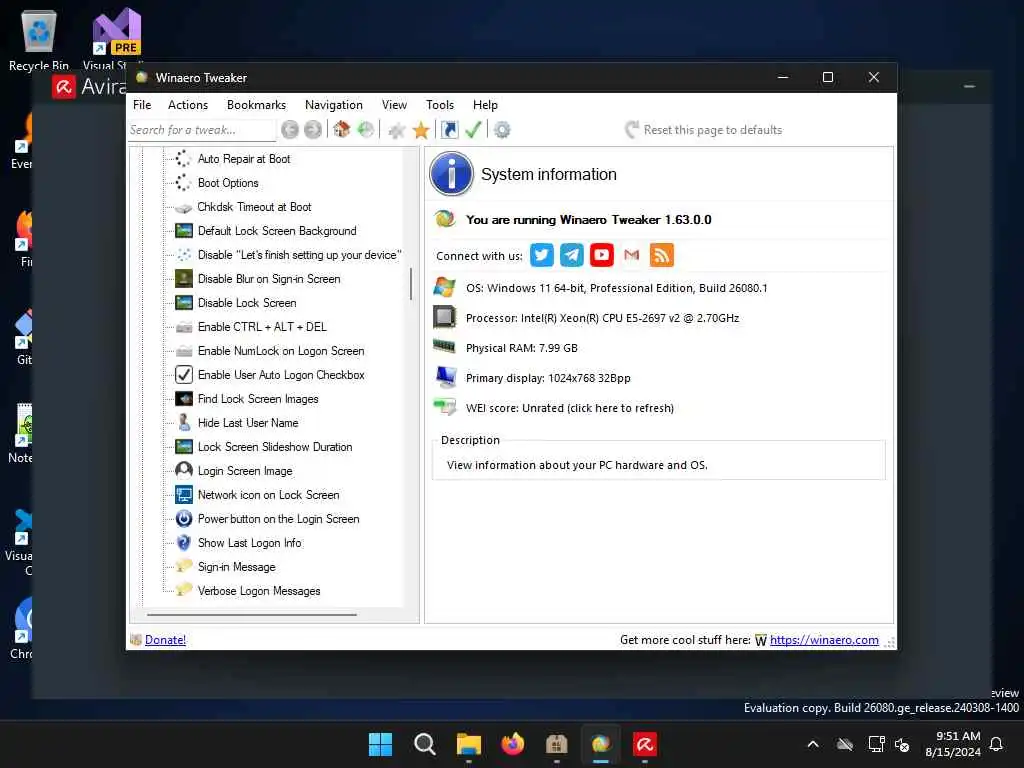Open the https://winaero.com link
1024x768 pixels.
[824, 640]
